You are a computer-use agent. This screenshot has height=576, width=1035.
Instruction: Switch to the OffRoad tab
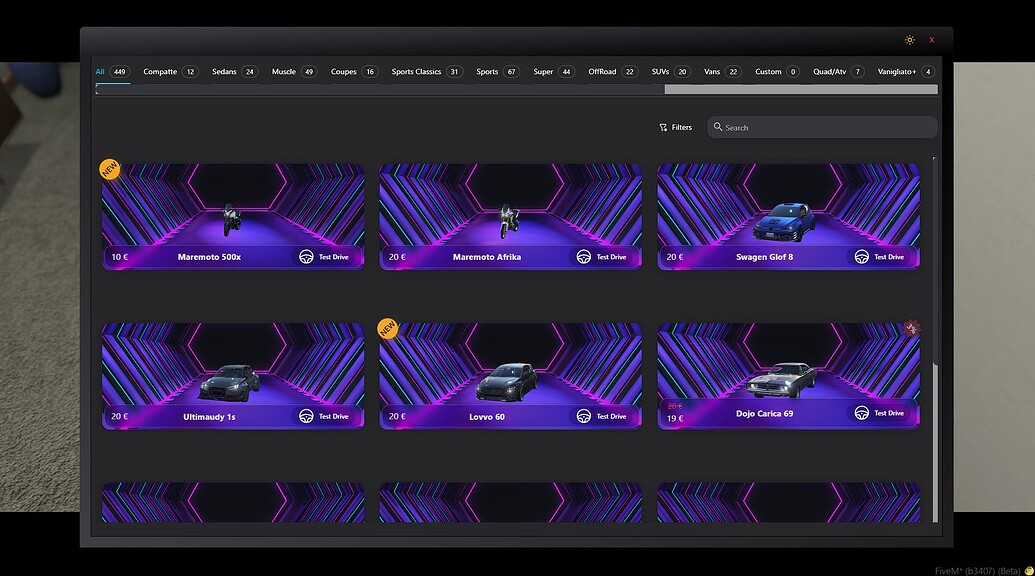tap(613, 71)
